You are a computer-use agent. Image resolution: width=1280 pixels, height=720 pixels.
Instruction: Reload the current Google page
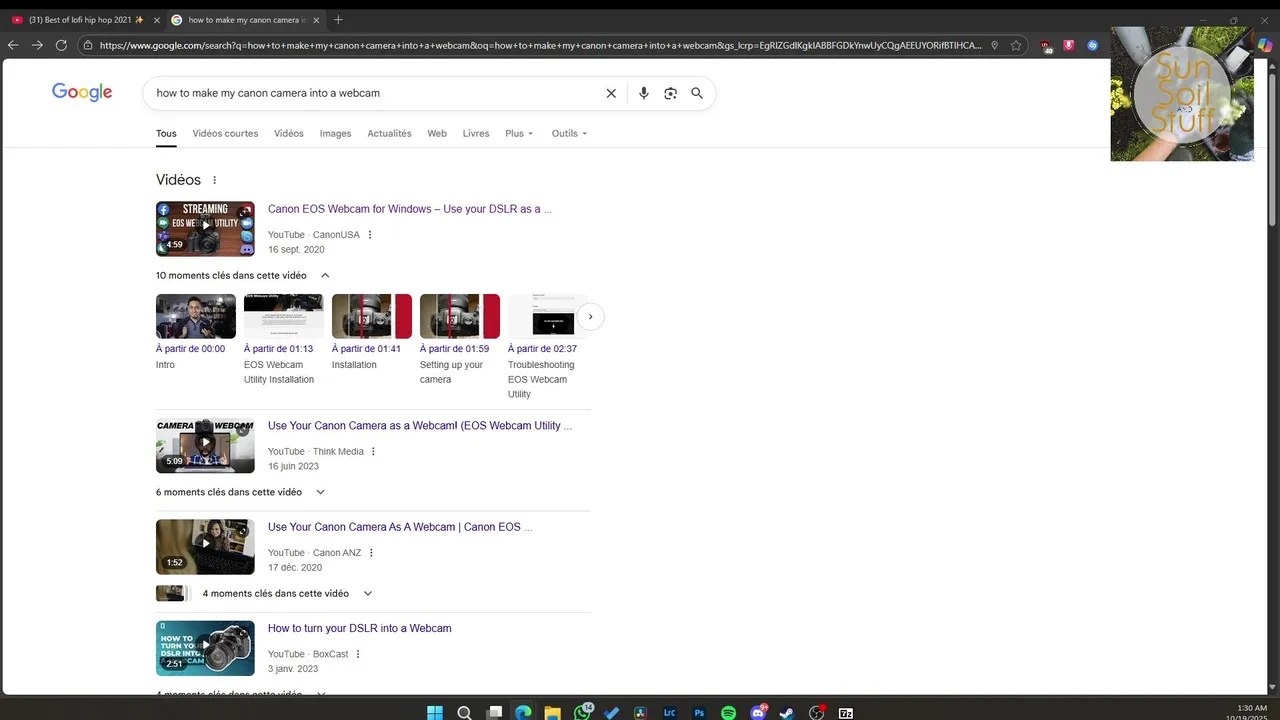tap(61, 45)
